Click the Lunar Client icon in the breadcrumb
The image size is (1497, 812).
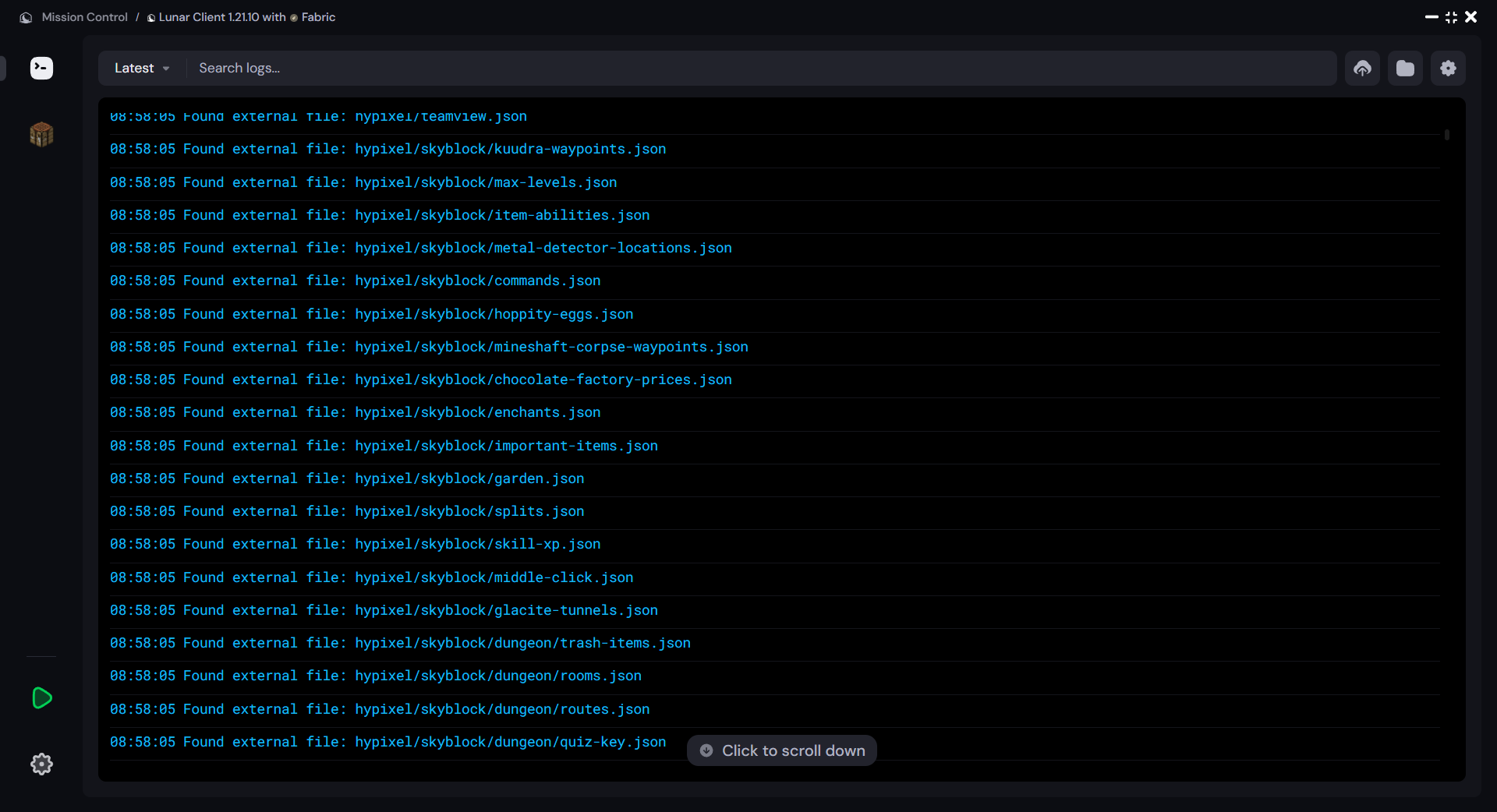150,17
